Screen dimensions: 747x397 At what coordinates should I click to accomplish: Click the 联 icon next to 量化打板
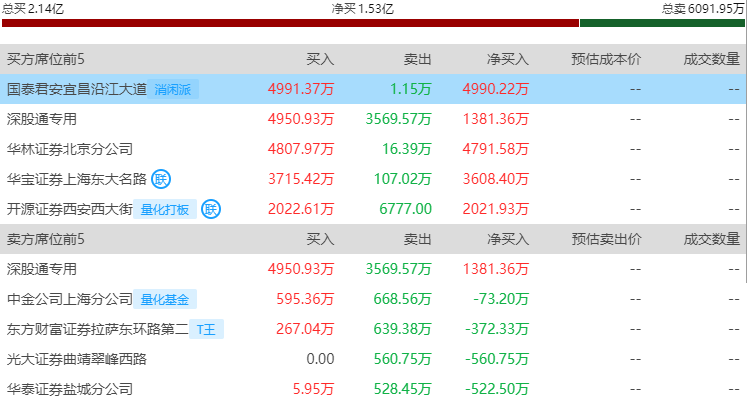[x=211, y=209]
